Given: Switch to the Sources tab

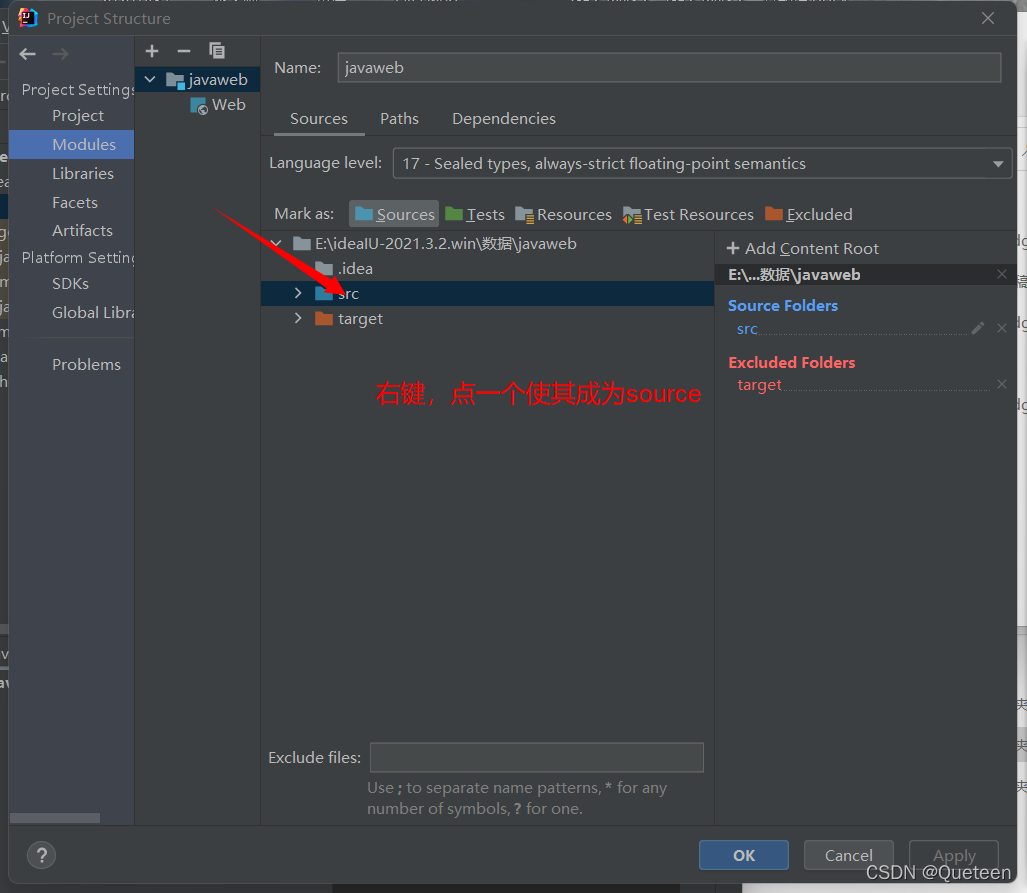Looking at the screenshot, I should [x=319, y=119].
